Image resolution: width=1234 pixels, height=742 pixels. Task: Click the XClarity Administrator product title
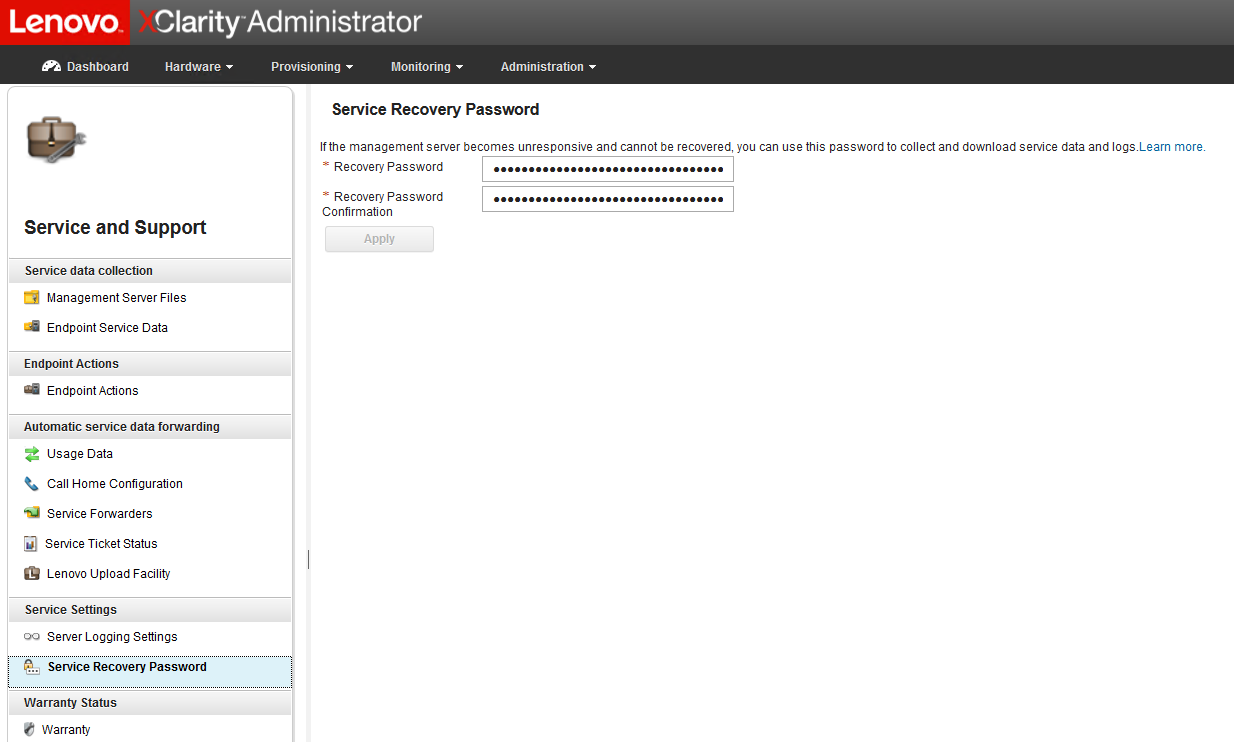281,22
